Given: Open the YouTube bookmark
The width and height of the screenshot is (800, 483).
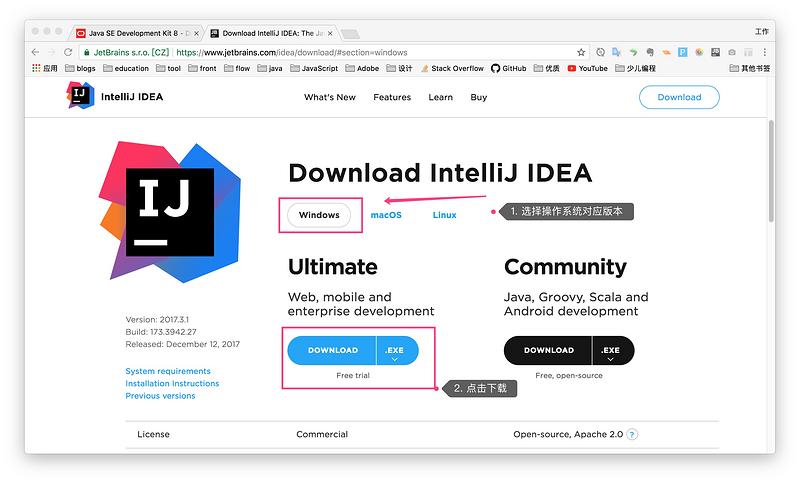Looking at the screenshot, I should [587, 68].
